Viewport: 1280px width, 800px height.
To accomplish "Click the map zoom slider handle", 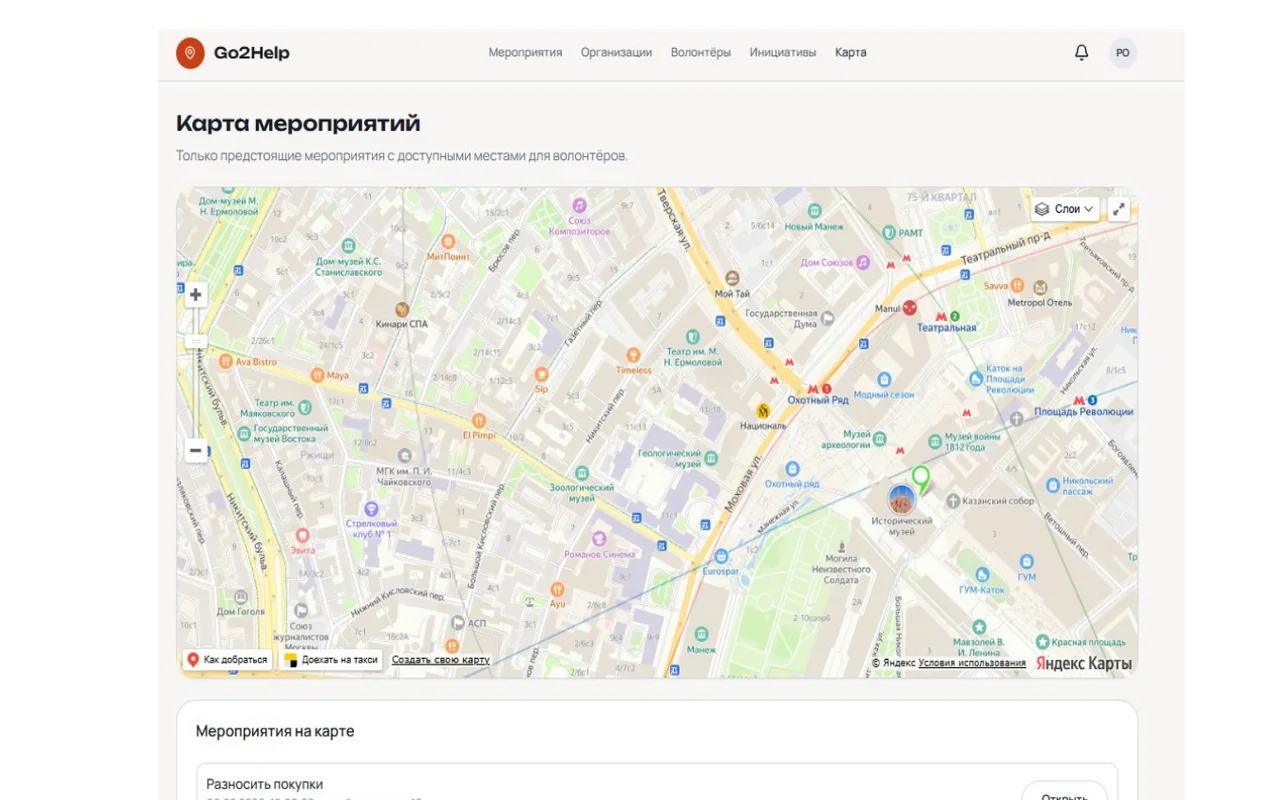I will [x=196, y=342].
